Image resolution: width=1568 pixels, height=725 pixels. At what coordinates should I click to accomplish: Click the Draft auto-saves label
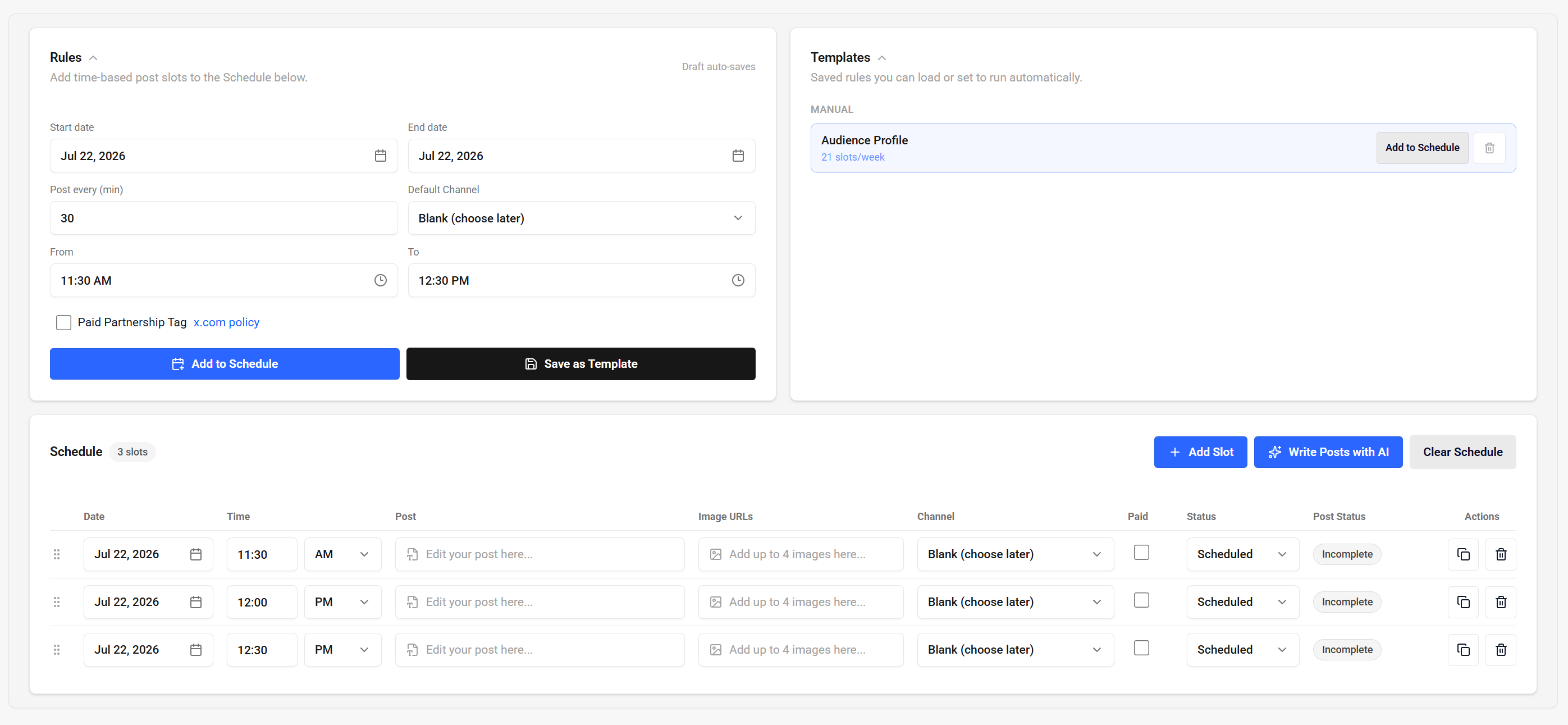(718, 67)
